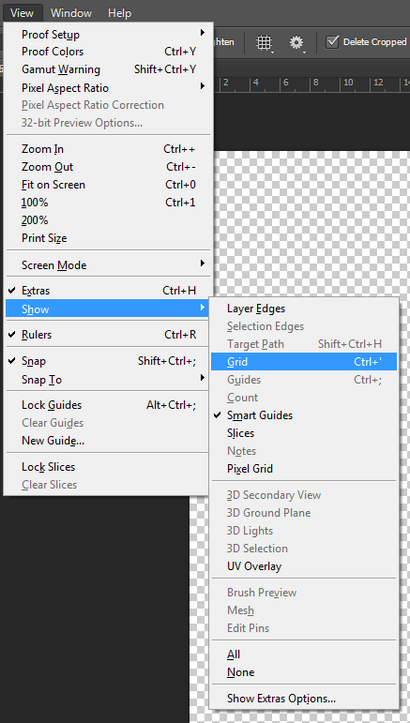This screenshot has height=723, width=410.
Task: Open the Snap To submenu
Action: (x=108, y=380)
